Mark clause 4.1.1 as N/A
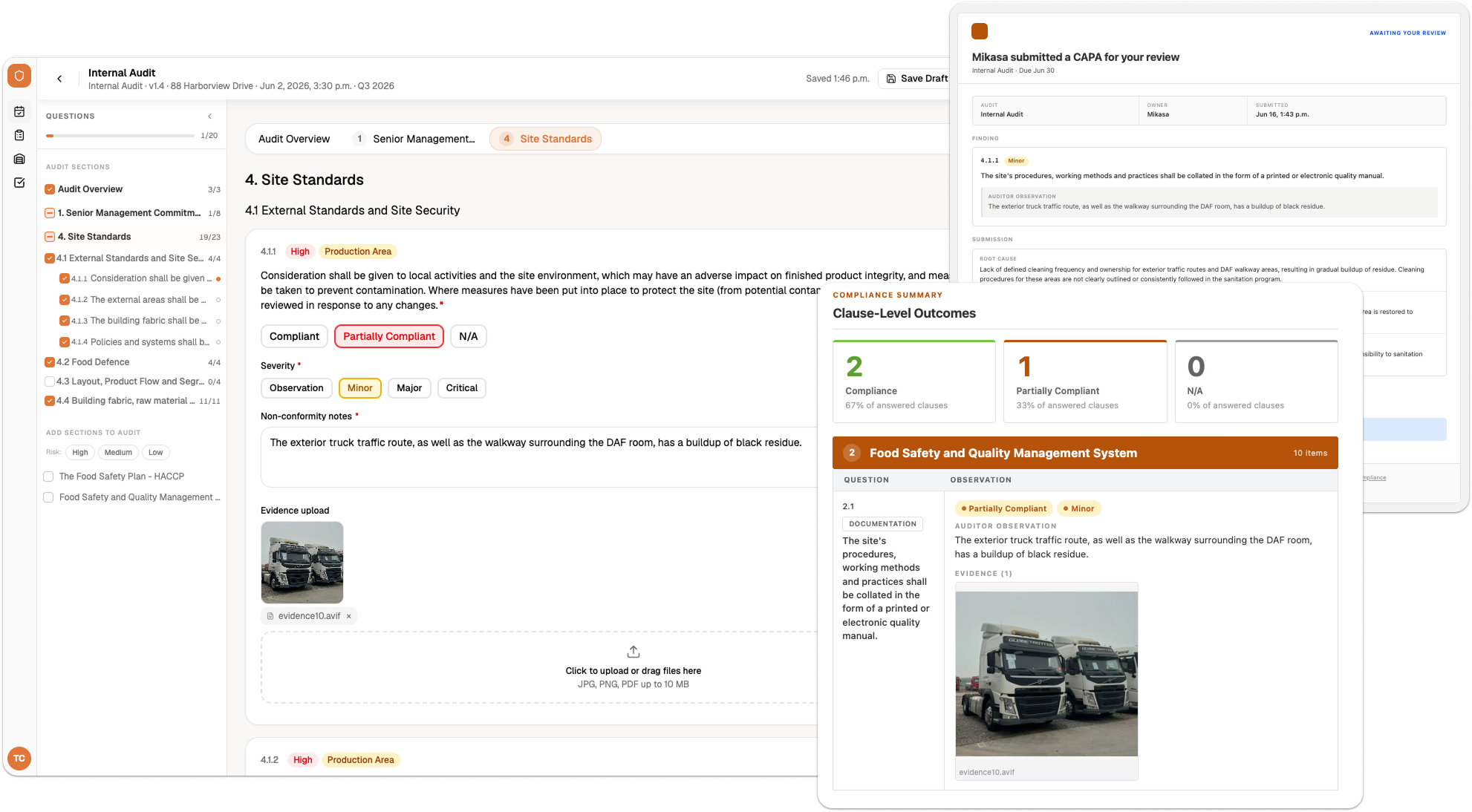 pyautogui.click(x=469, y=336)
